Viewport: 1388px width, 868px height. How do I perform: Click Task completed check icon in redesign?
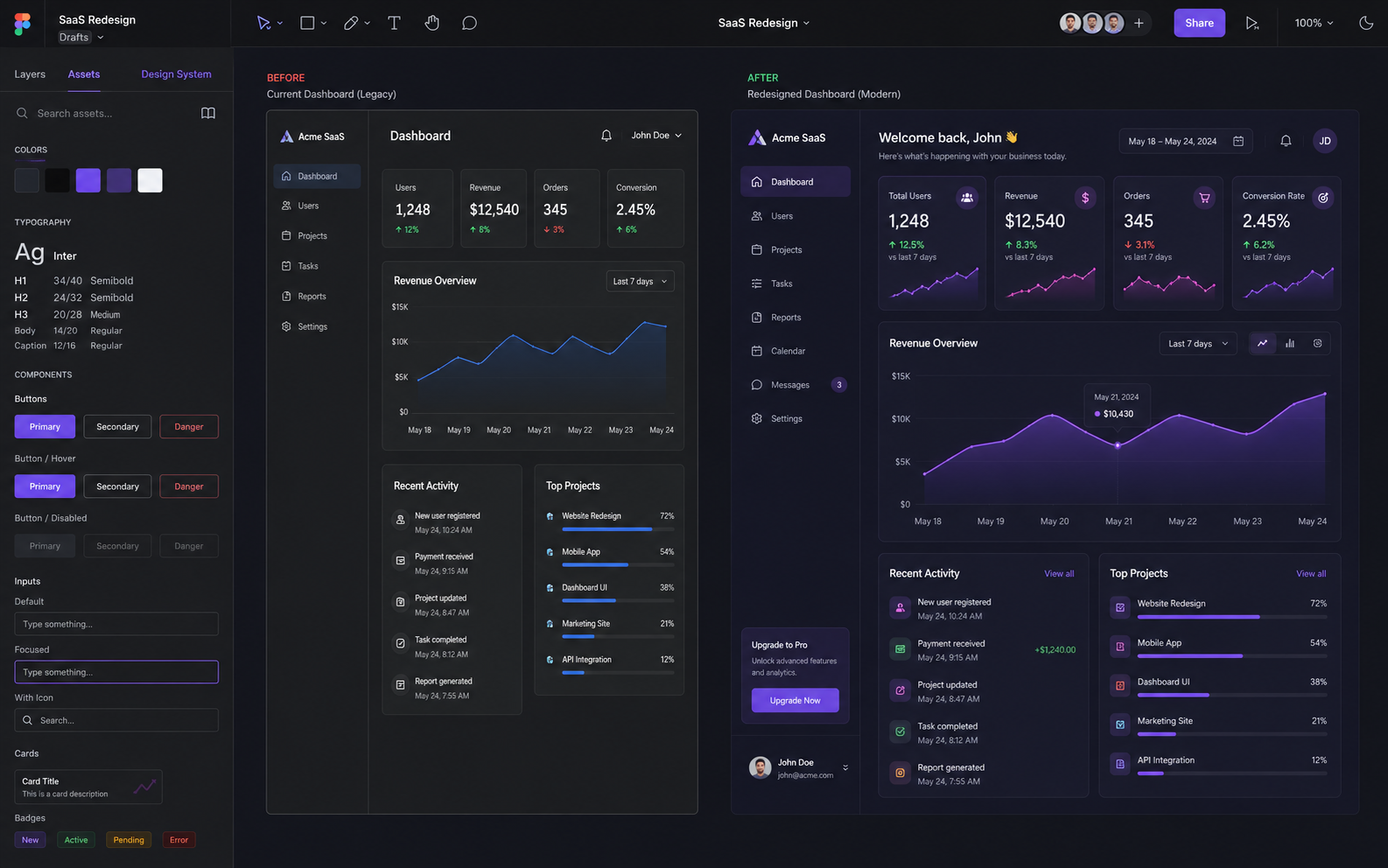(900, 731)
